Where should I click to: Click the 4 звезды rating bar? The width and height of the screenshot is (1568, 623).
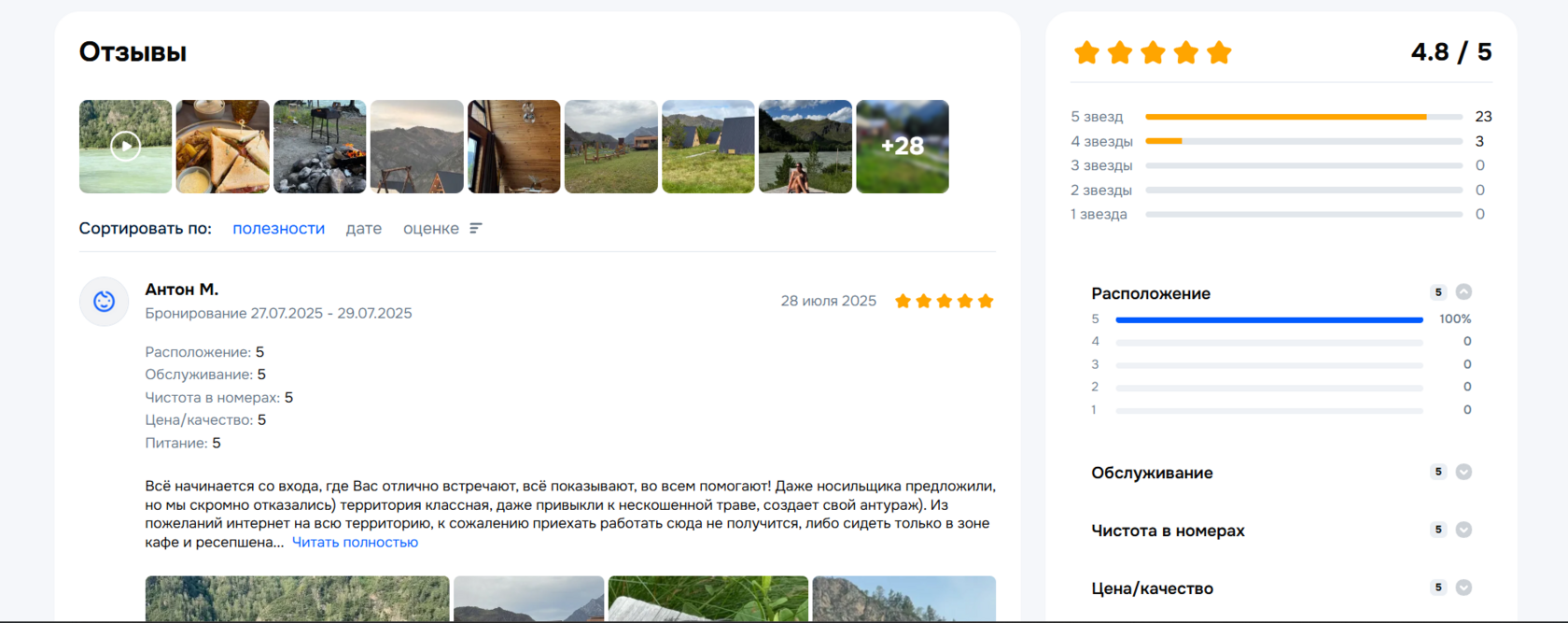1304,141
